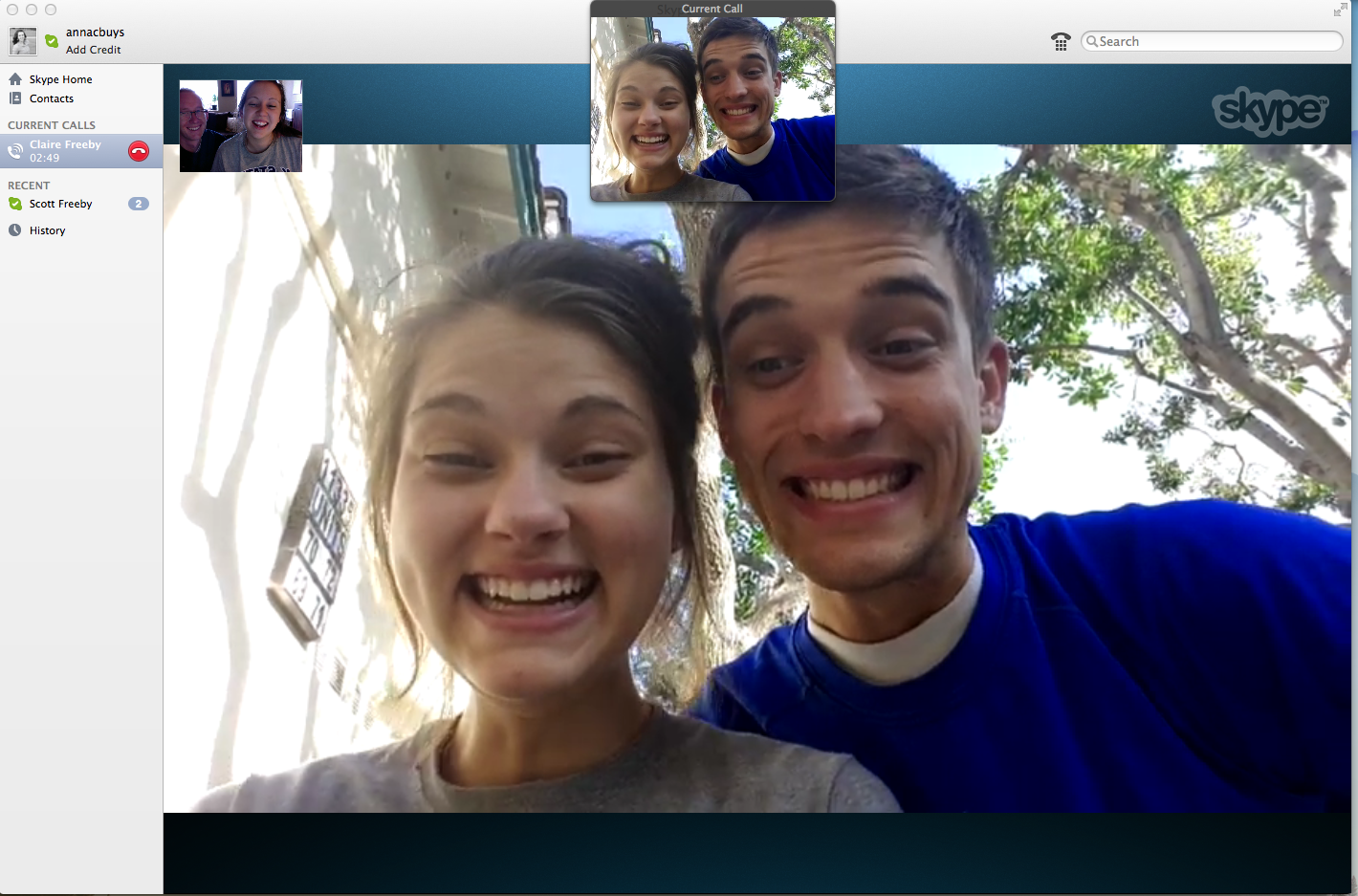The image size is (1358, 896).
Task: Open the annacbuys profile picture
Action: pos(23,41)
